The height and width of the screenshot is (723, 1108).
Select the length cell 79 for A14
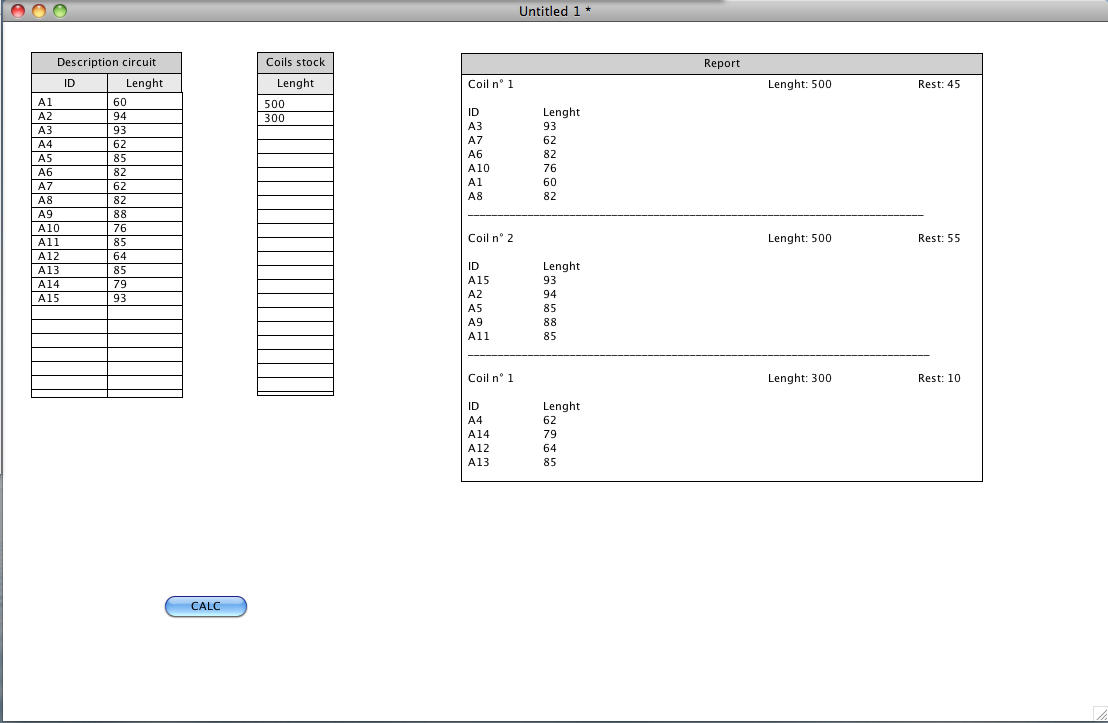pos(144,284)
